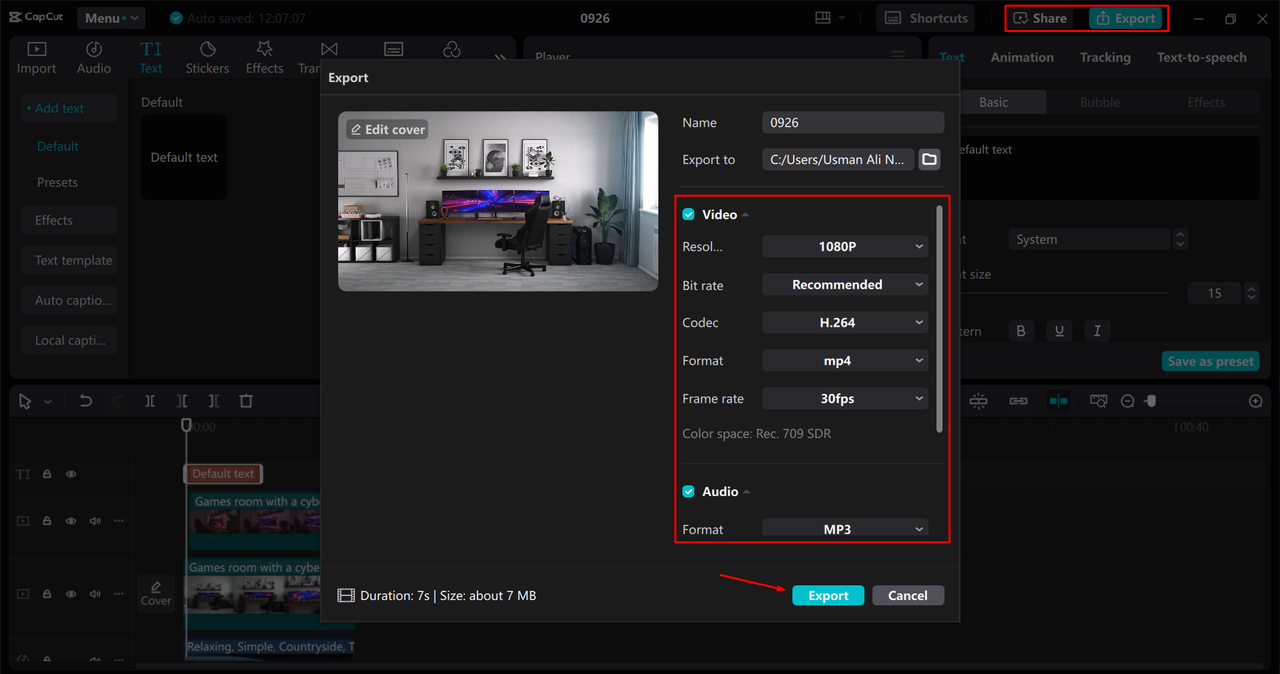1280x674 pixels.
Task: Select the Bubble text sub-tab
Action: [x=1100, y=102]
